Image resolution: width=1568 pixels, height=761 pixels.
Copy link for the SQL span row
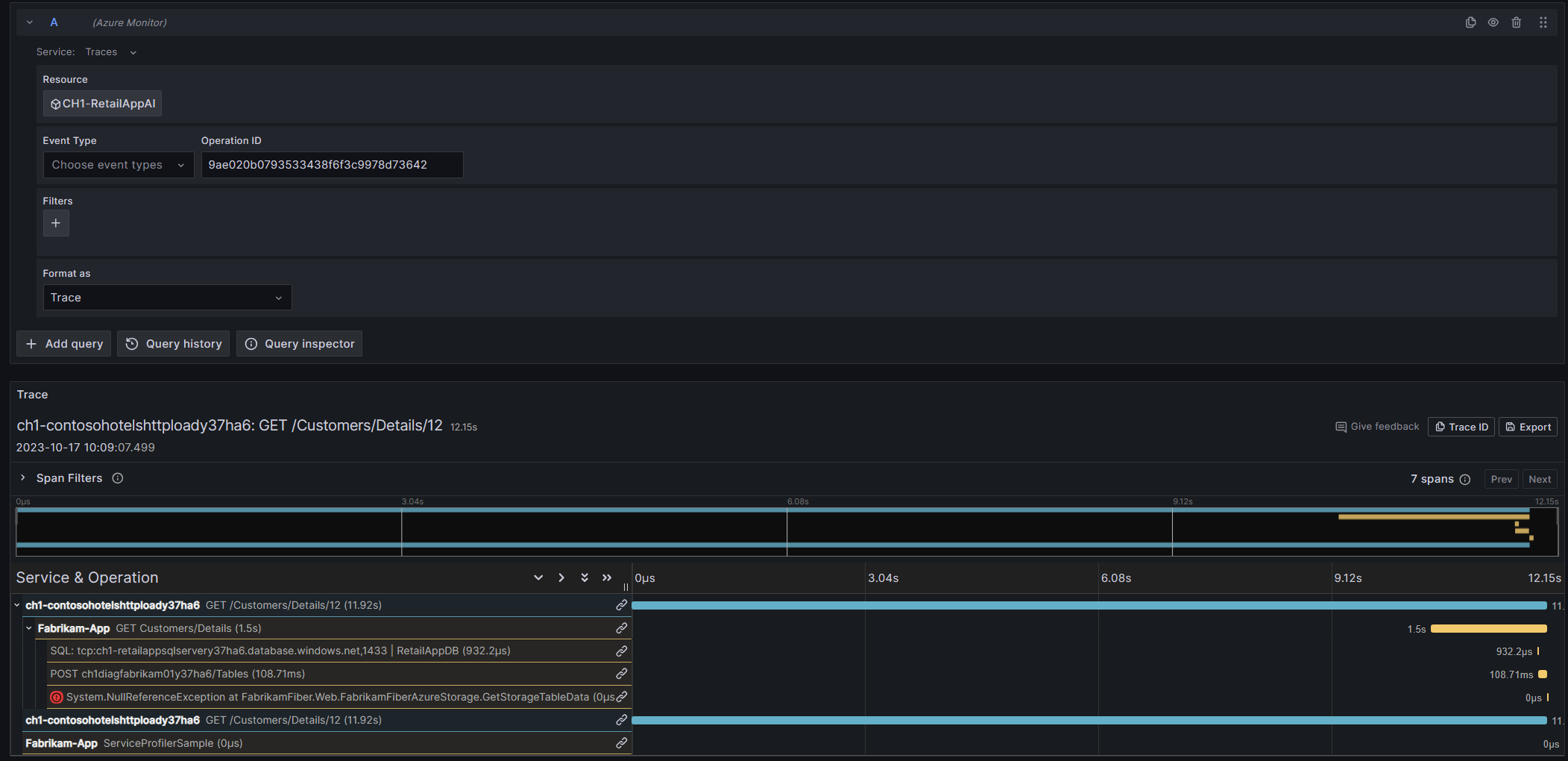coord(621,651)
